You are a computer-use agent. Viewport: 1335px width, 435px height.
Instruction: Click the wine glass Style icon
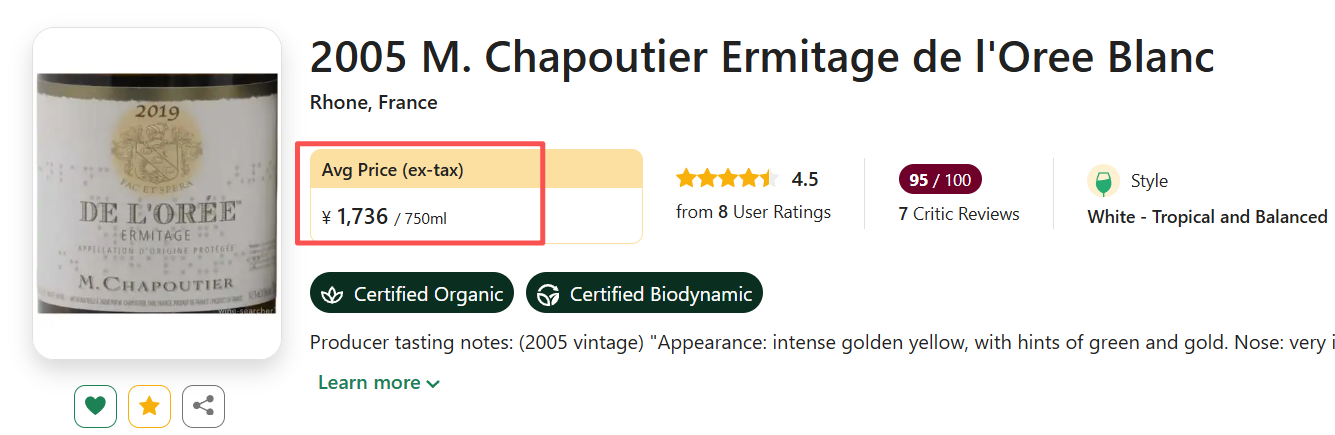point(1103,181)
